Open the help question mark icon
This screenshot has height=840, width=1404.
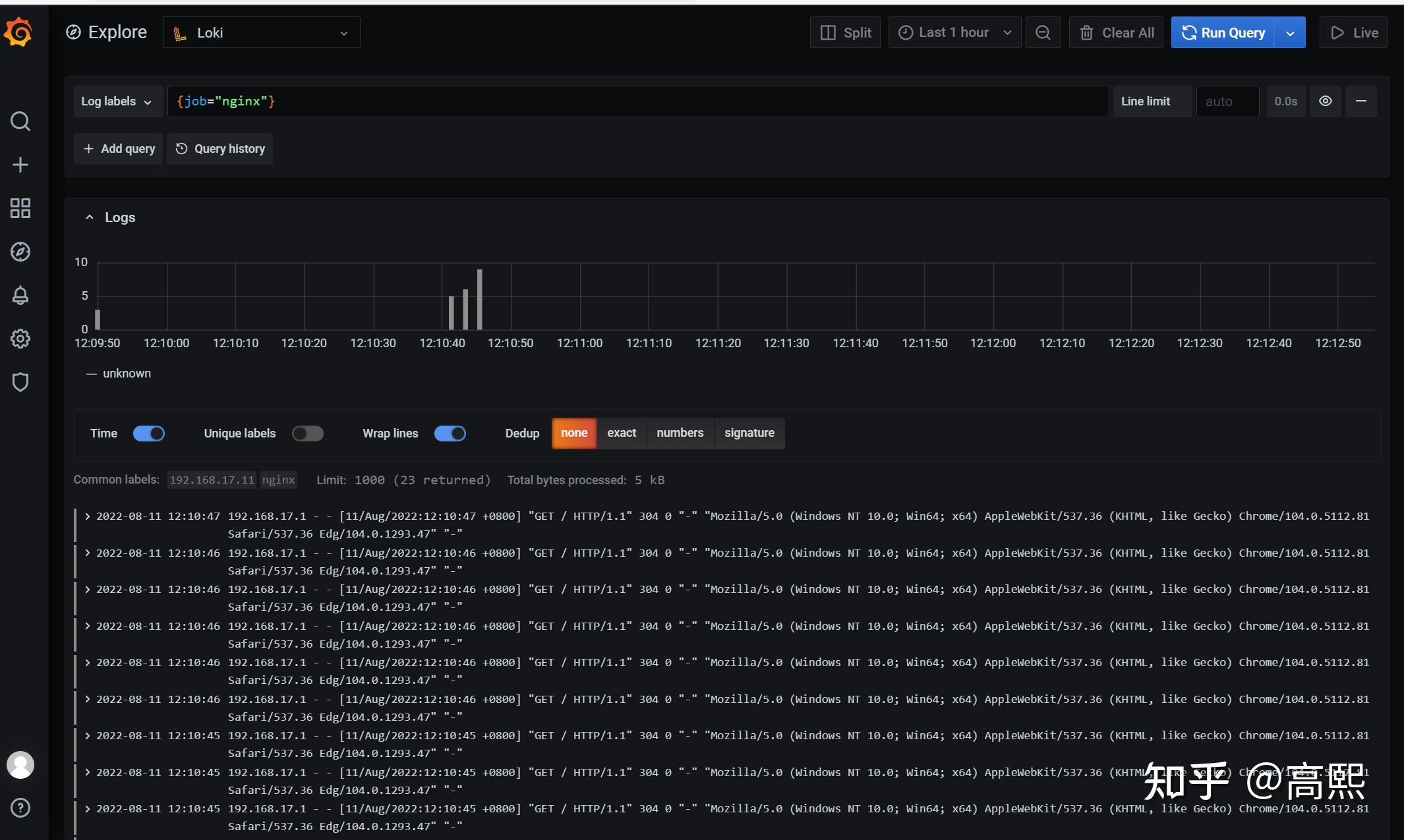tap(20, 808)
